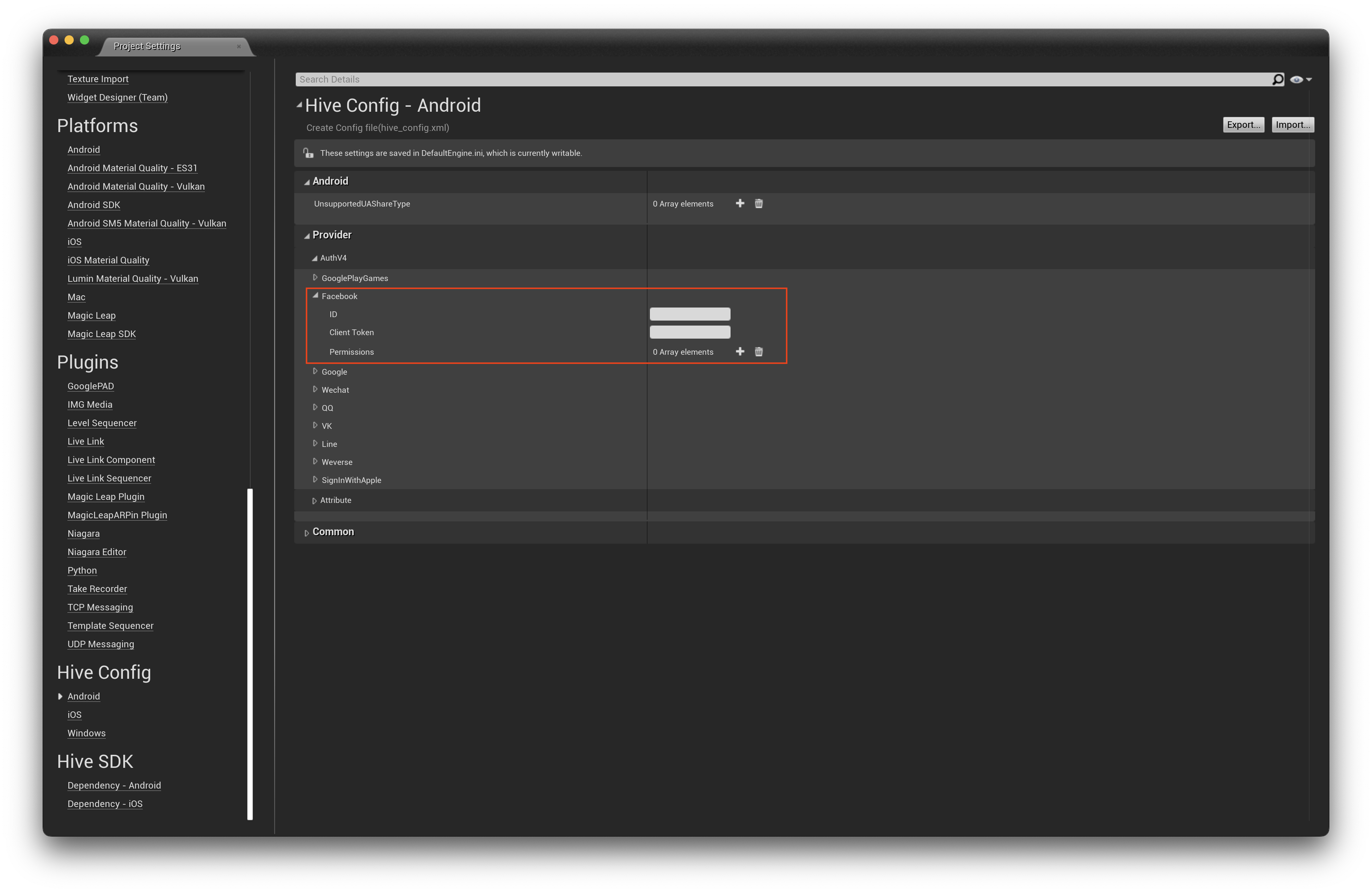This screenshot has height=893, width=1372.
Task: Click the Export button
Action: click(1243, 124)
